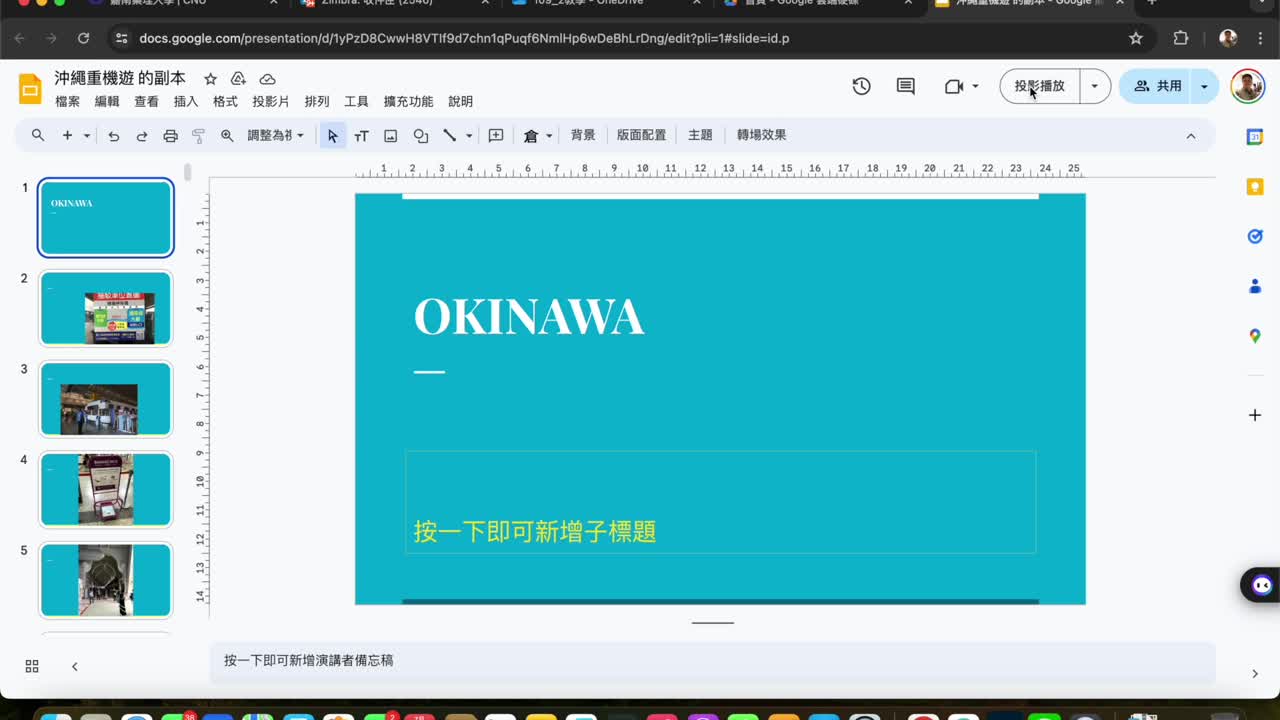1280x720 pixels.
Task: Open the 排列 menu
Action: [x=317, y=102]
